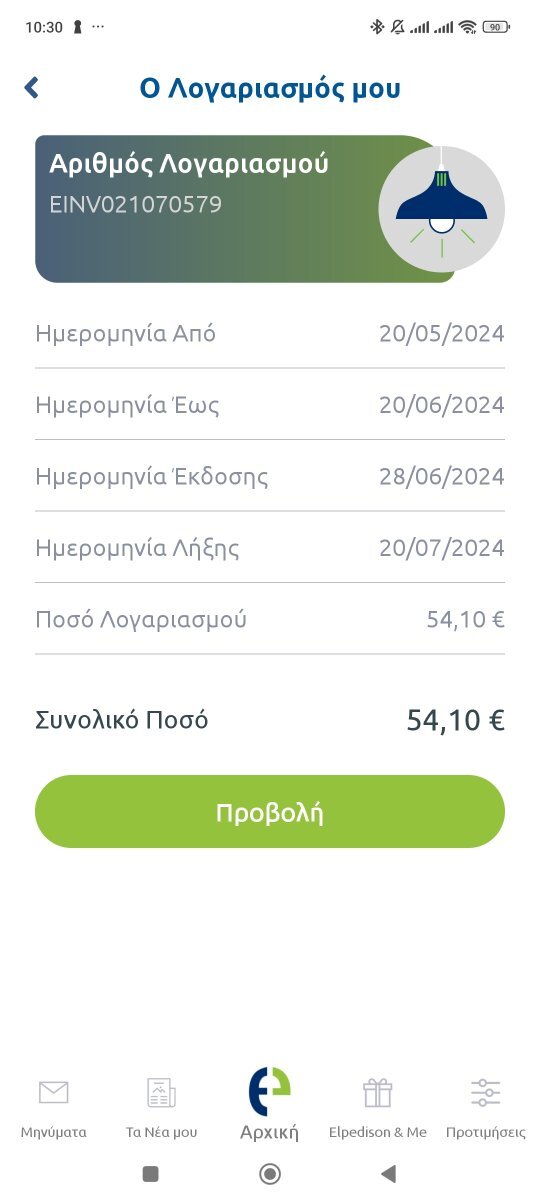The height and width of the screenshot is (1200, 540).
Task: Go back with the left chevron arrow
Action: [x=31, y=88]
